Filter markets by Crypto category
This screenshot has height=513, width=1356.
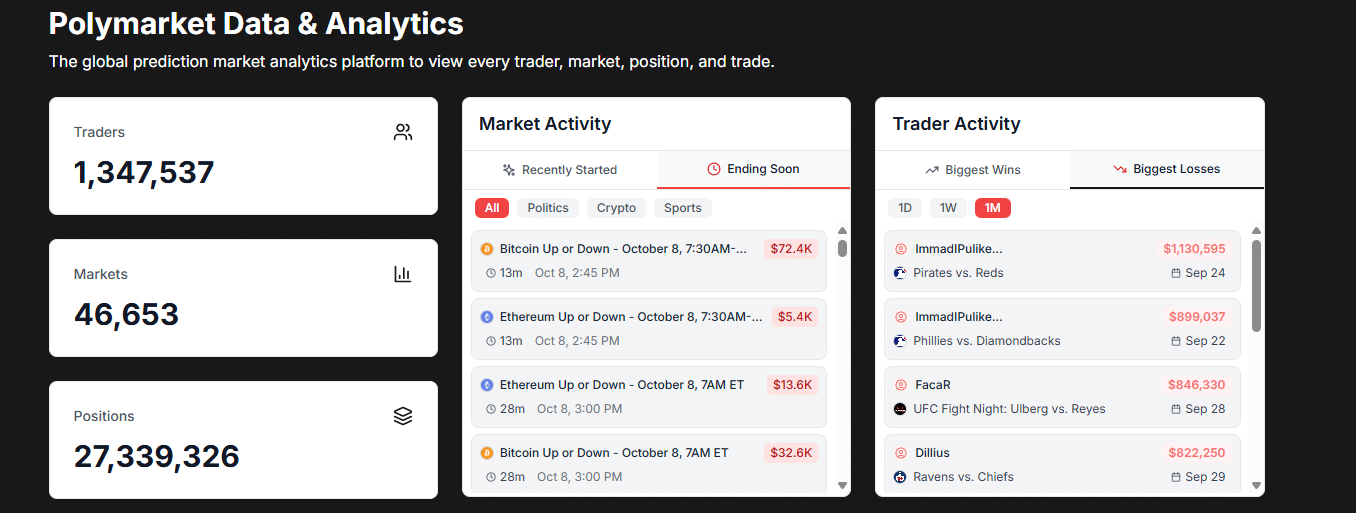(x=616, y=208)
